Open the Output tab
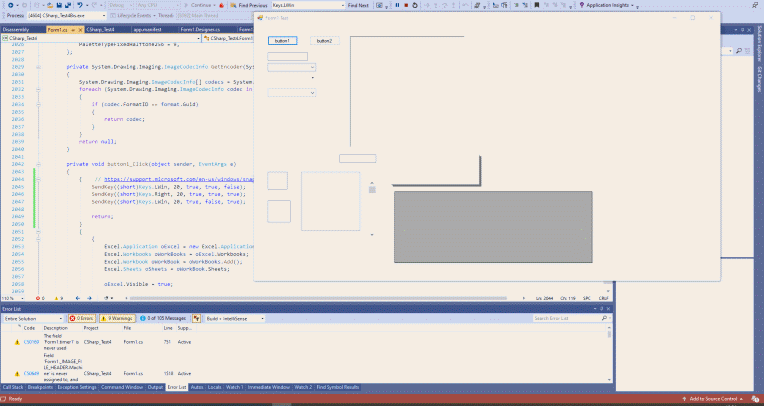The image size is (764, 406). point(155,387)
